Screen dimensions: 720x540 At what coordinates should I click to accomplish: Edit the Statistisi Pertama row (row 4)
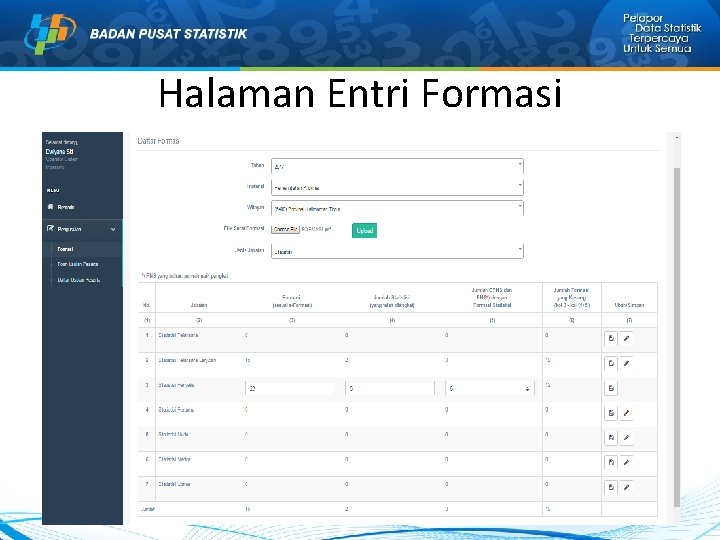click(626, 413)
